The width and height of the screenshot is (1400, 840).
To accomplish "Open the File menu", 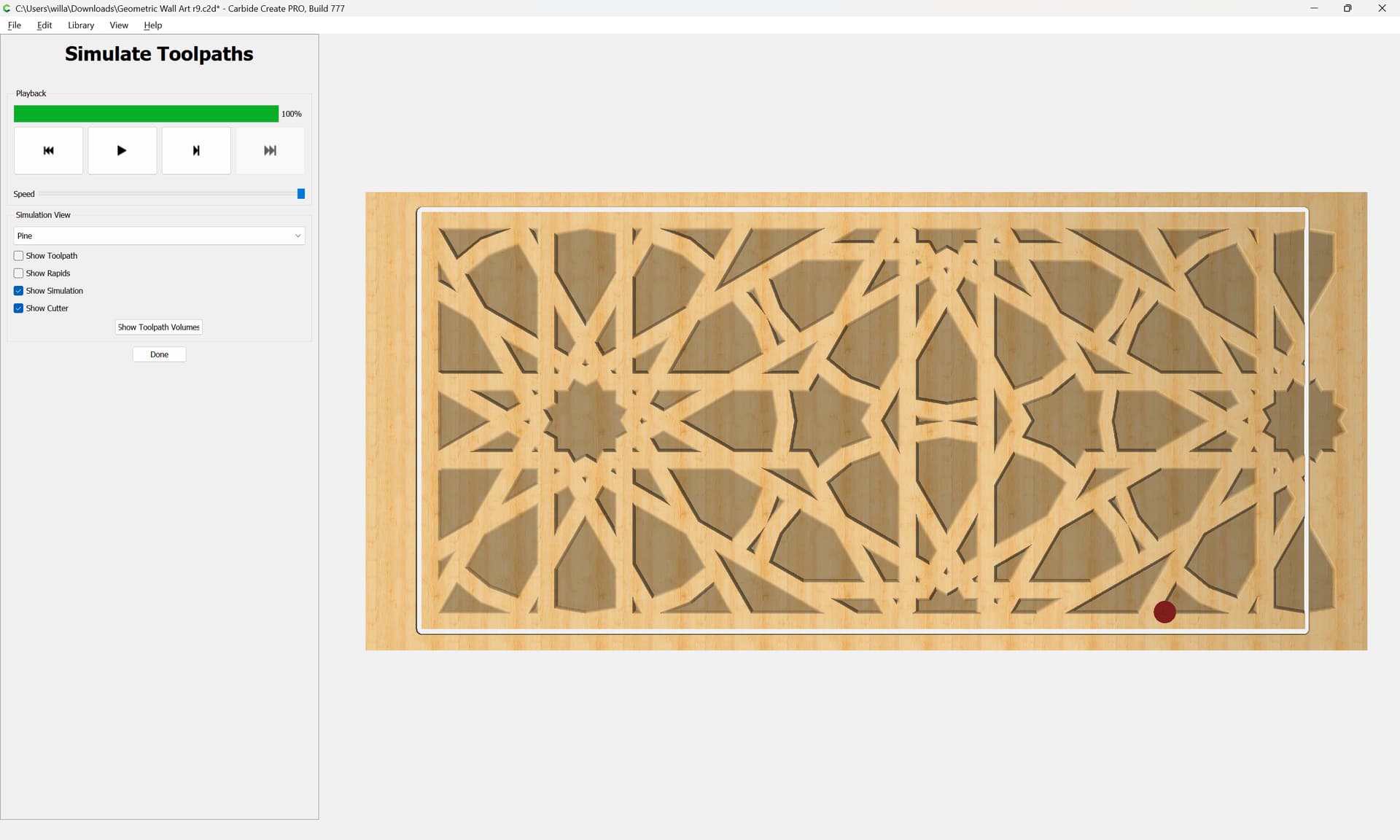I will click(15, 25).
